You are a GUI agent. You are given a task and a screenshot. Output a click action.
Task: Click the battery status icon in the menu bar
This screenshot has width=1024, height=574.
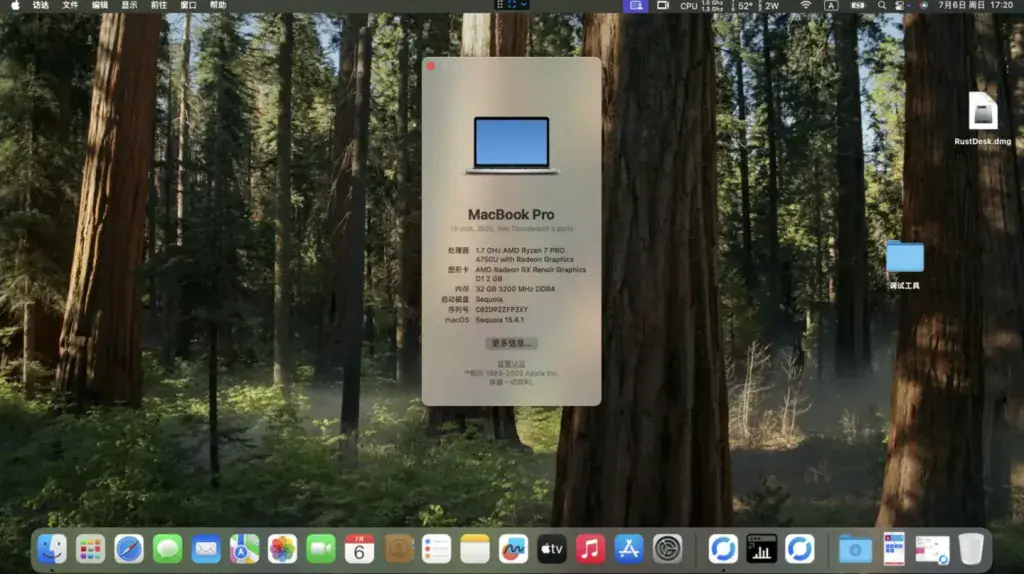tap(857, 5)
